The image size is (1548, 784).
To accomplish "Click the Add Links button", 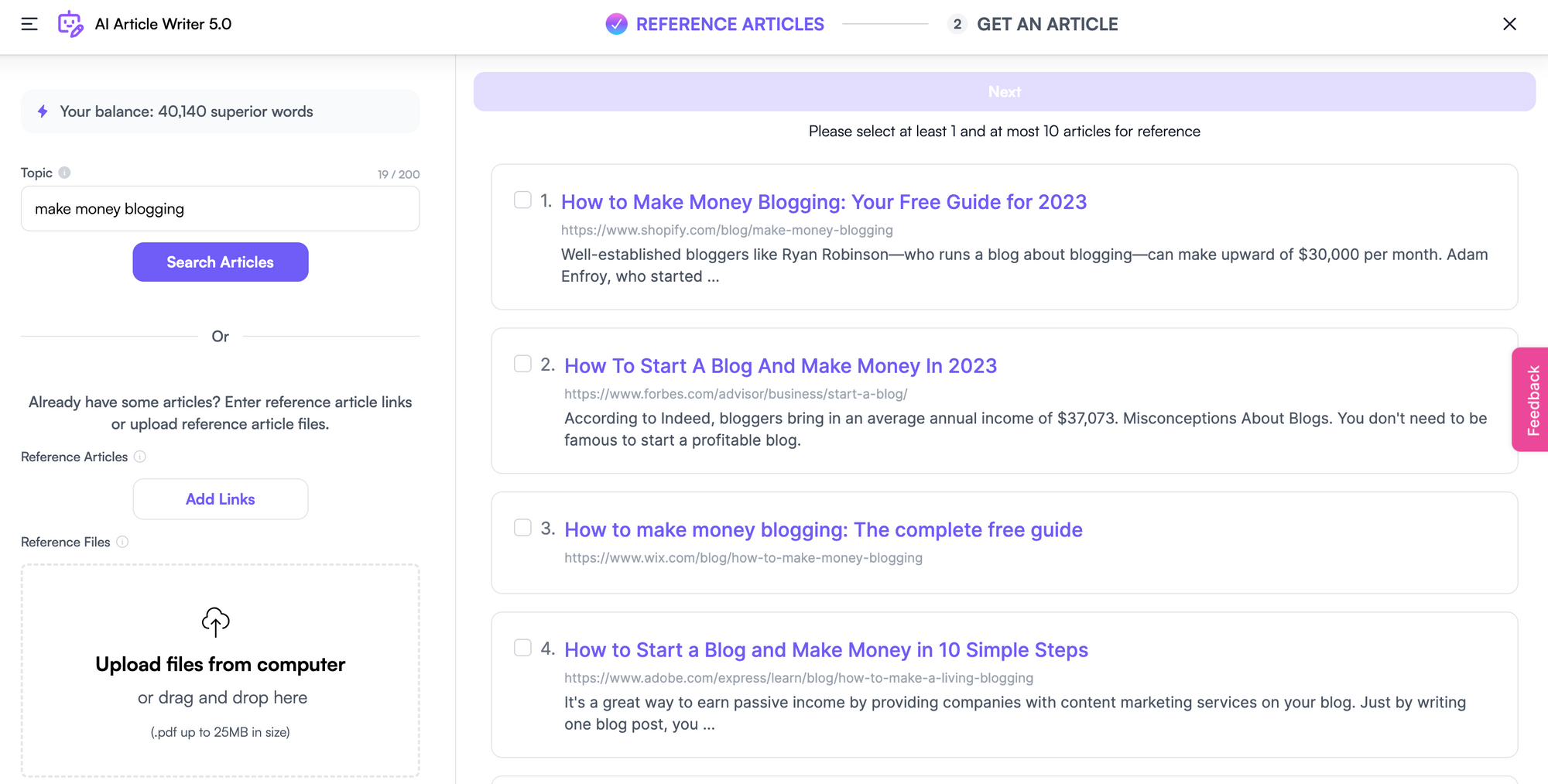I will (220, 498).
